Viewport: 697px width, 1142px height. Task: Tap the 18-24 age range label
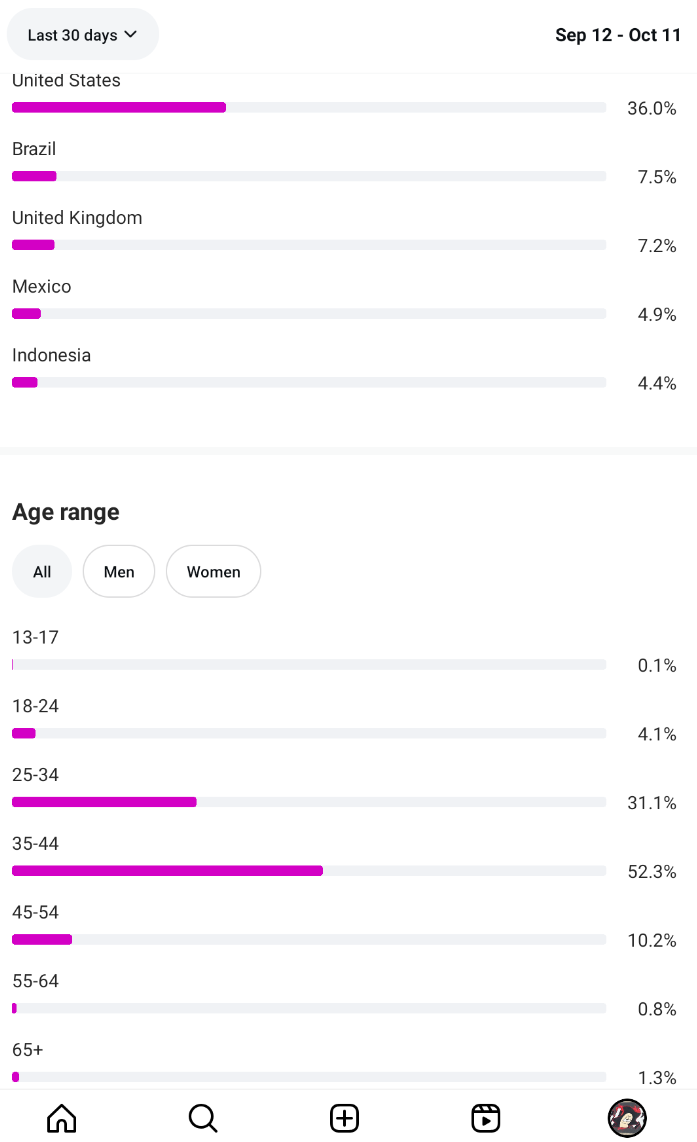click(x=35, y=706)
